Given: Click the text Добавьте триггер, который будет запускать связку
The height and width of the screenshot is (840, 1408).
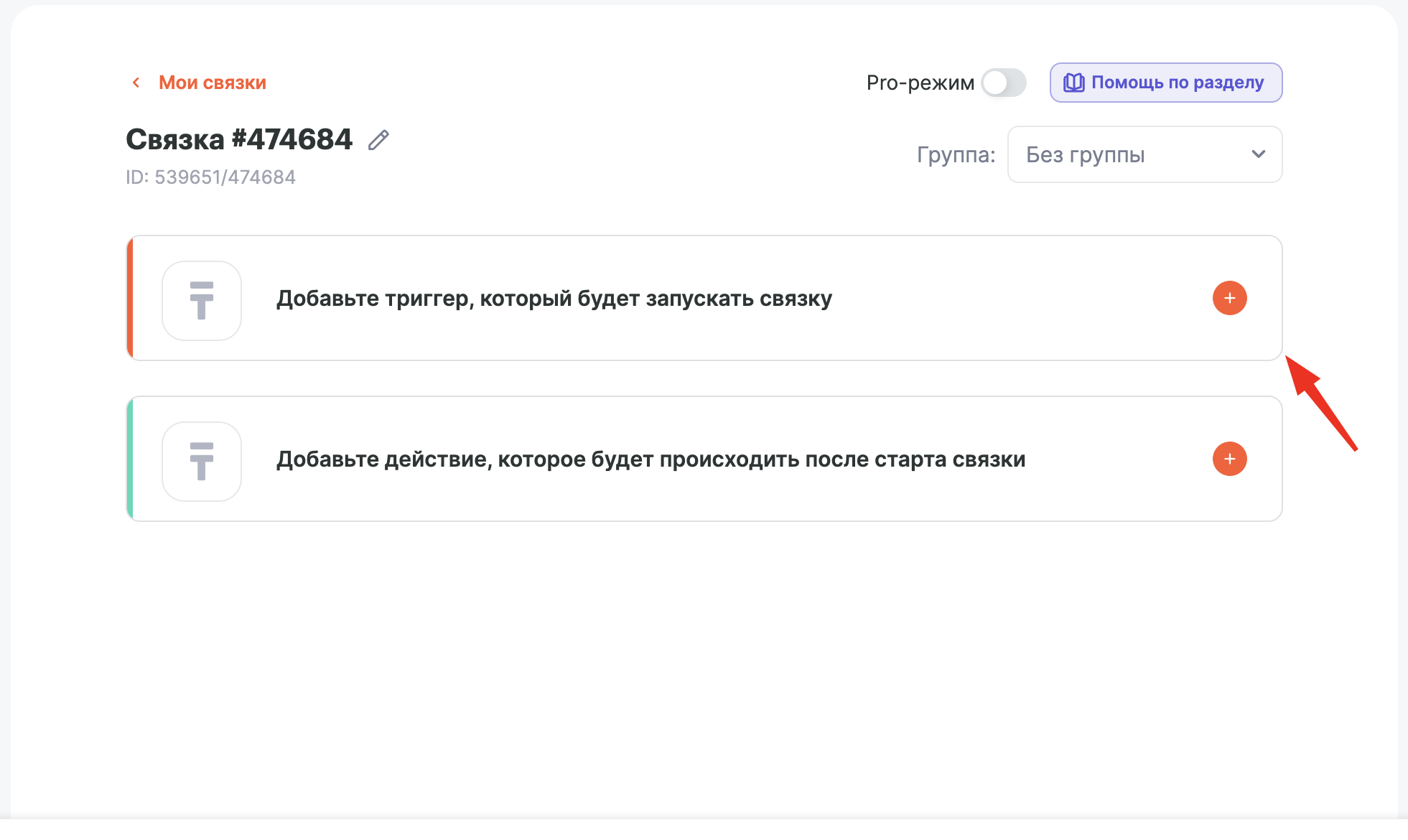Looking at the screenshot, I should [554, 299].
